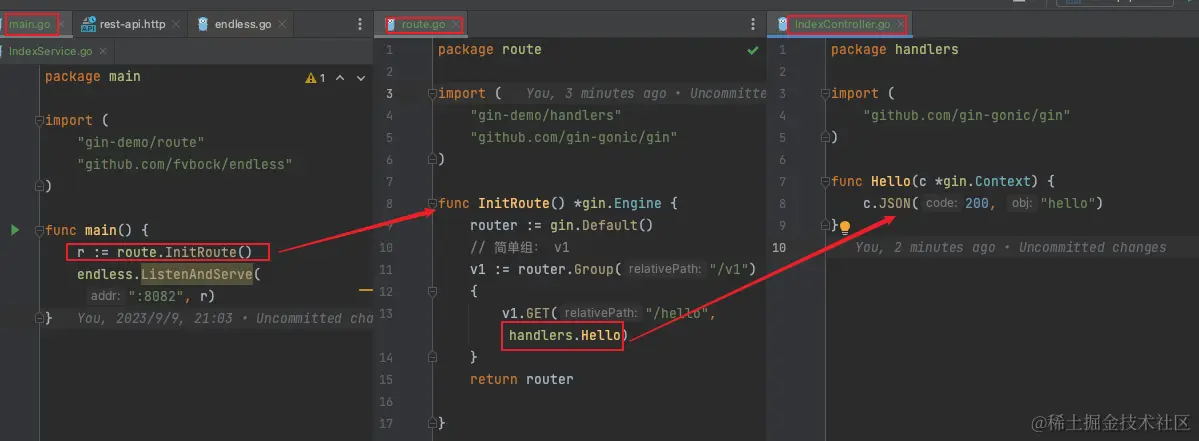Select the route.go tab

click(424, 24)
